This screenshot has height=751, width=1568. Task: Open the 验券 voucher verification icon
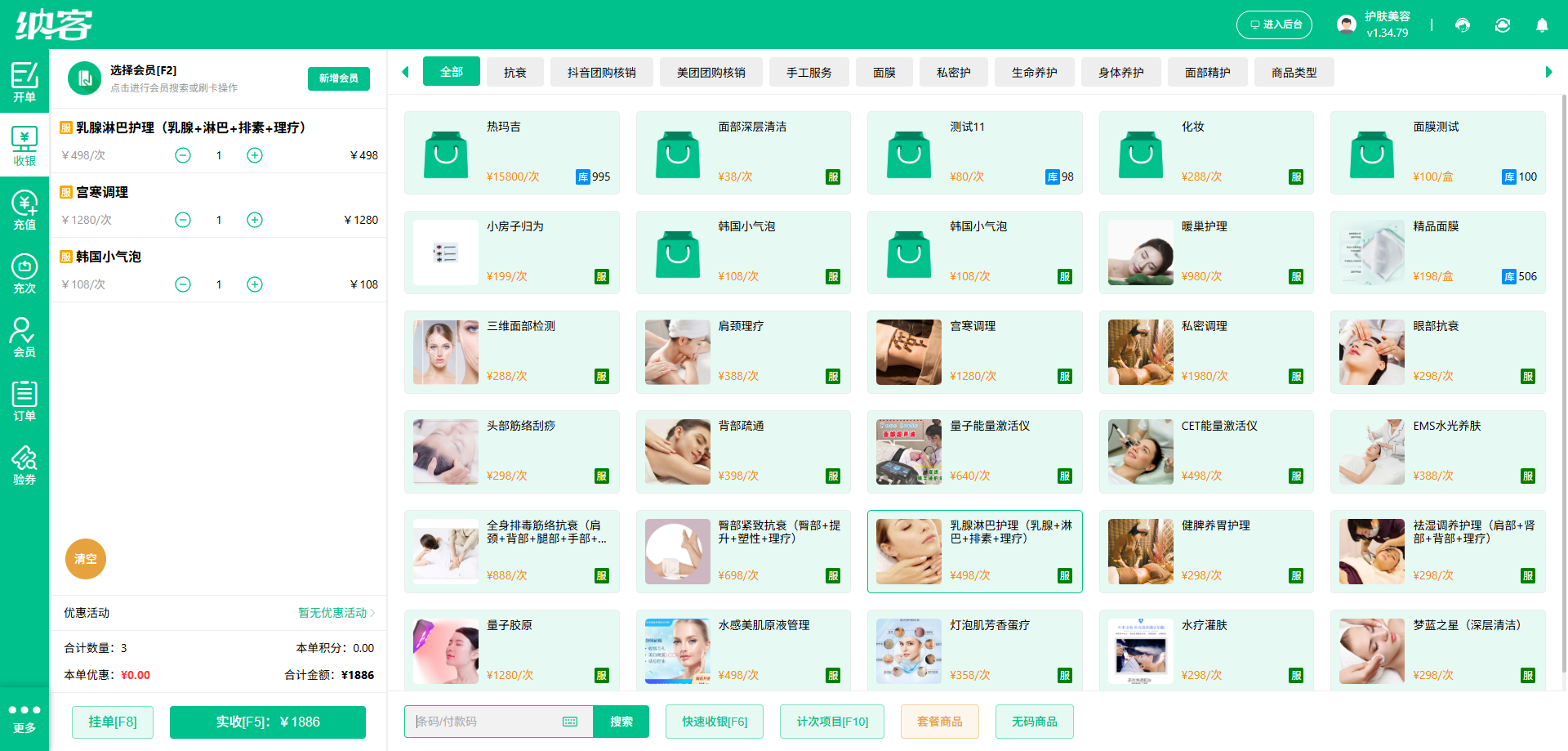(x=24, y=464)
